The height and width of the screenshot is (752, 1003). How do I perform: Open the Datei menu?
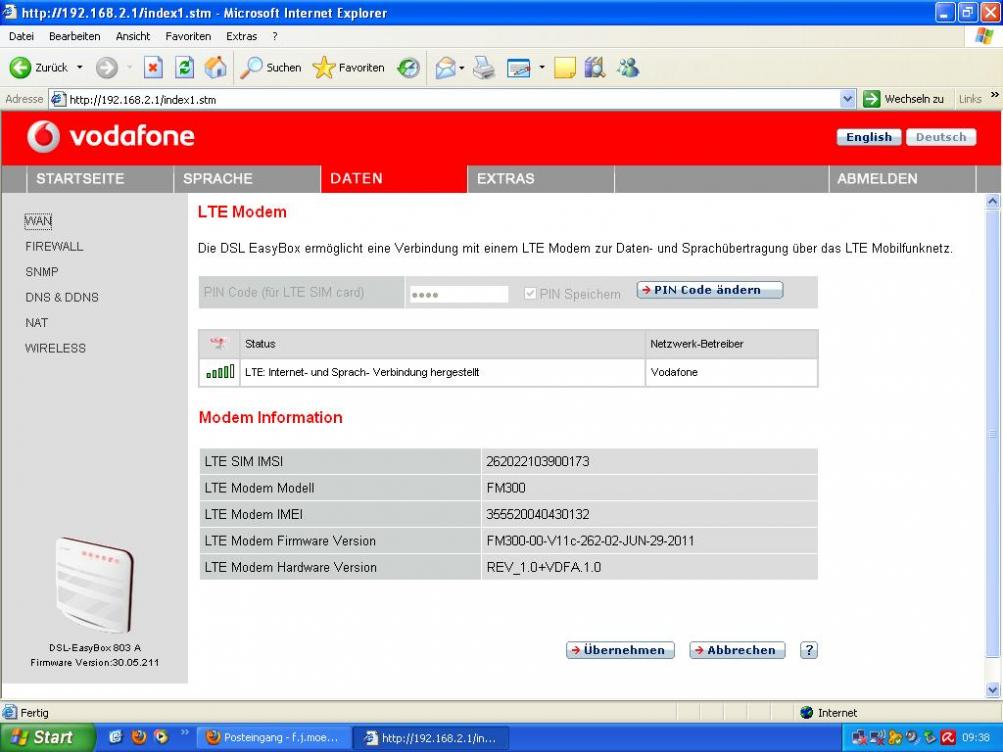click(21, 36)
